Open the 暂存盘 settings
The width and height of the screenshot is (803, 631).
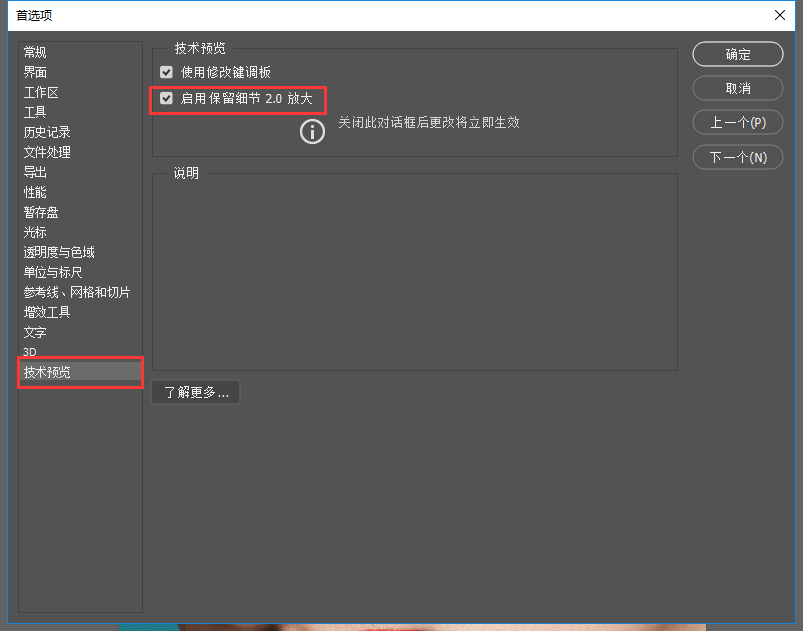[40, 212]
